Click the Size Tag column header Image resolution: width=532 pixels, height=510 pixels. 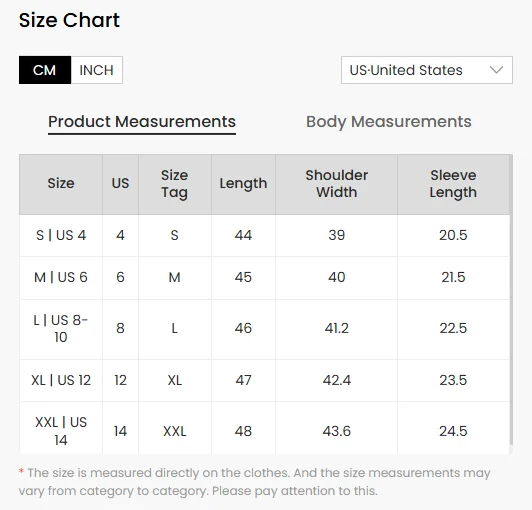click(x=174, y=184)
